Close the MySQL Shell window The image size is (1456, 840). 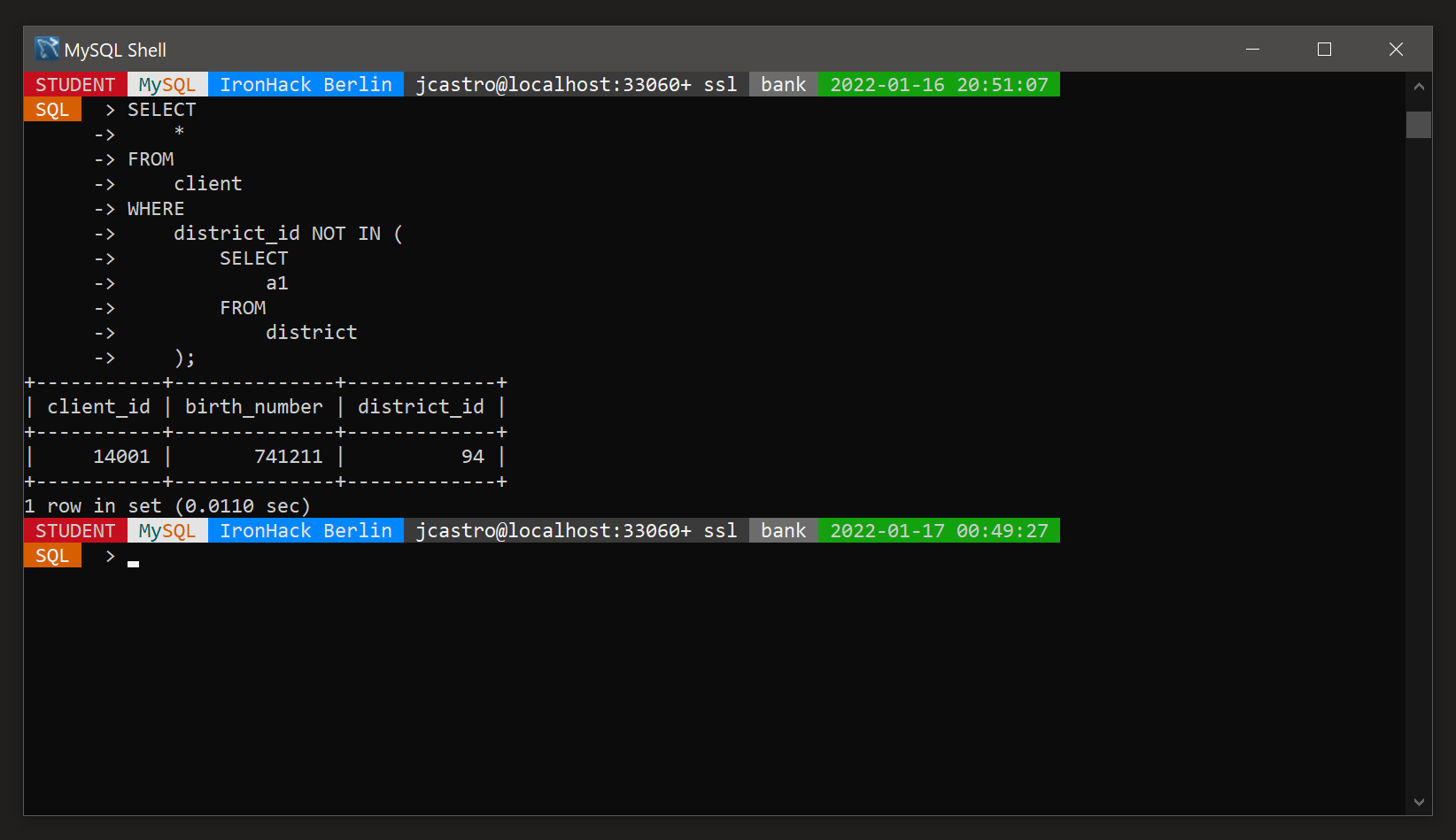(x=1396, y=50)
